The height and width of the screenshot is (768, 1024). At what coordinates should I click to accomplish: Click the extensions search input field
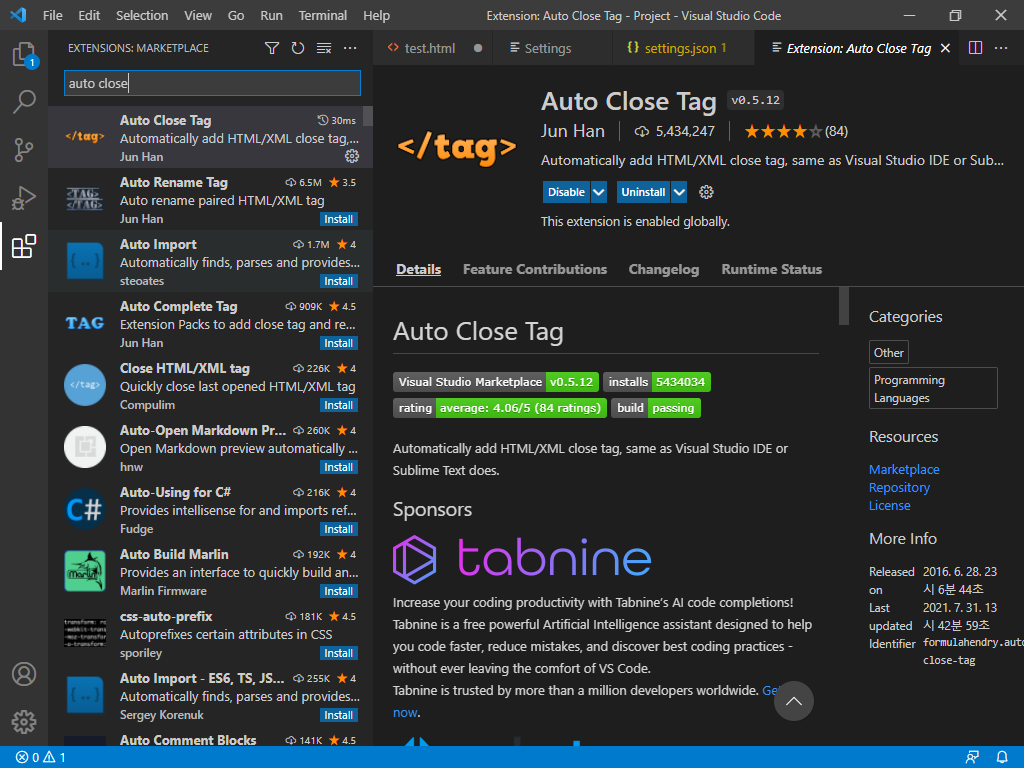tap(212, 84)
